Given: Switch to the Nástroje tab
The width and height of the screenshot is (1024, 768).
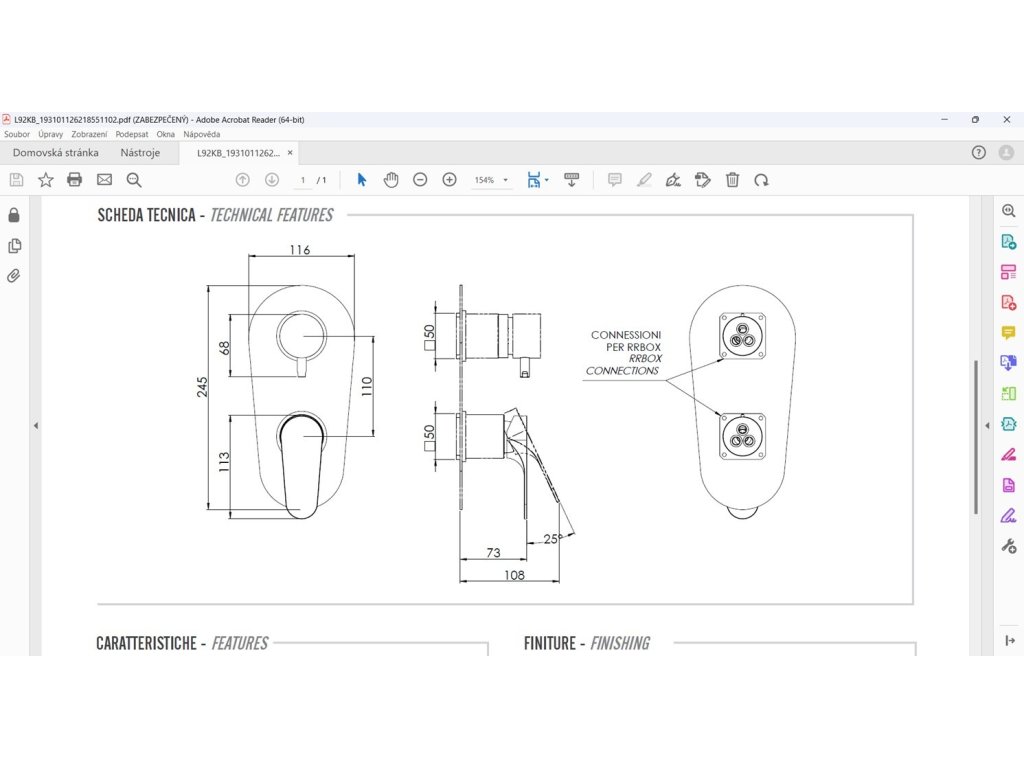Looking at the screenshot, I should coord(140,153).
